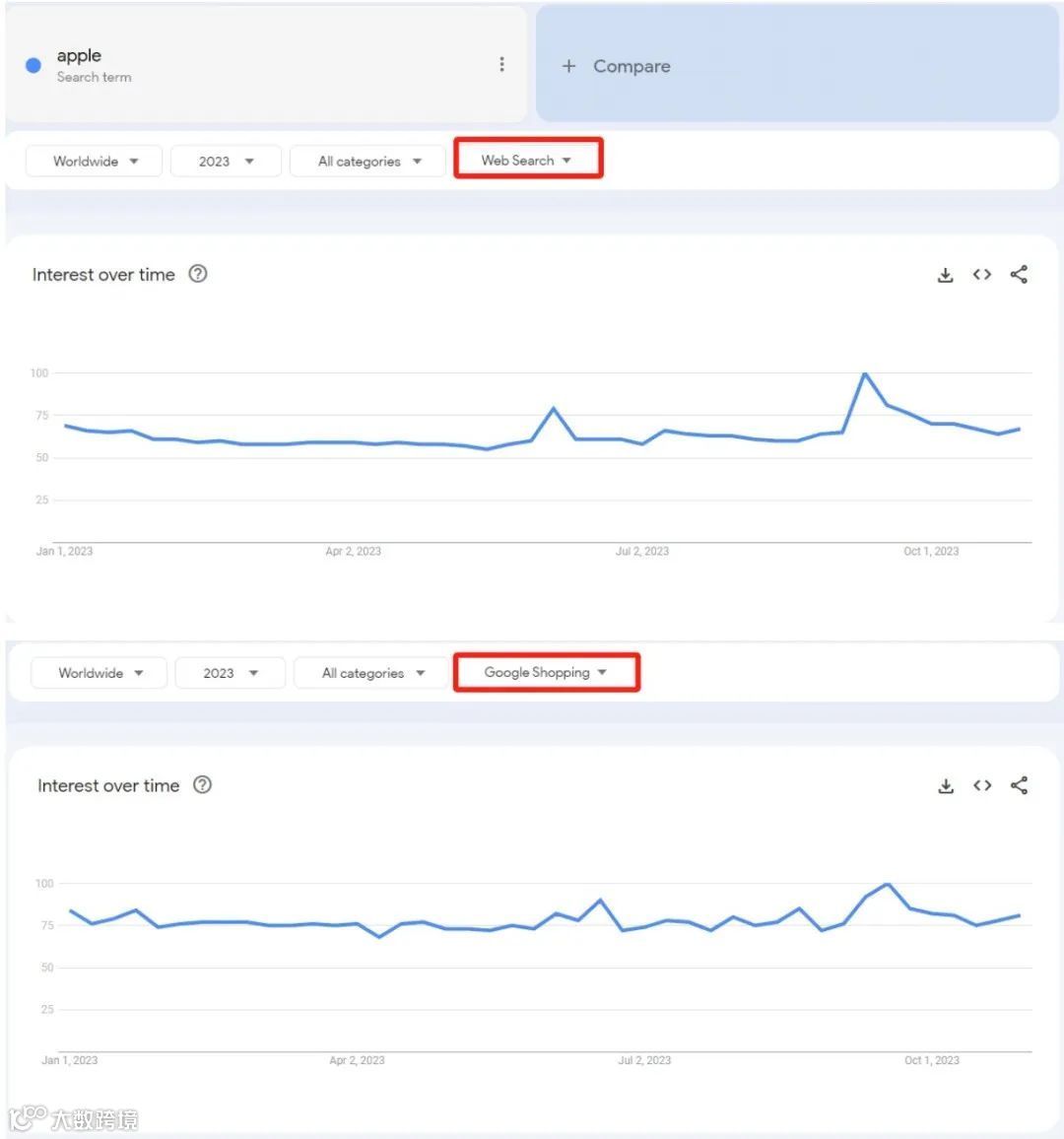Image resolution: width=1064 pixels, height=1139 pixels.
Task: Expand the All categories dropdown in the top filter bar
Action: point(367,161)
